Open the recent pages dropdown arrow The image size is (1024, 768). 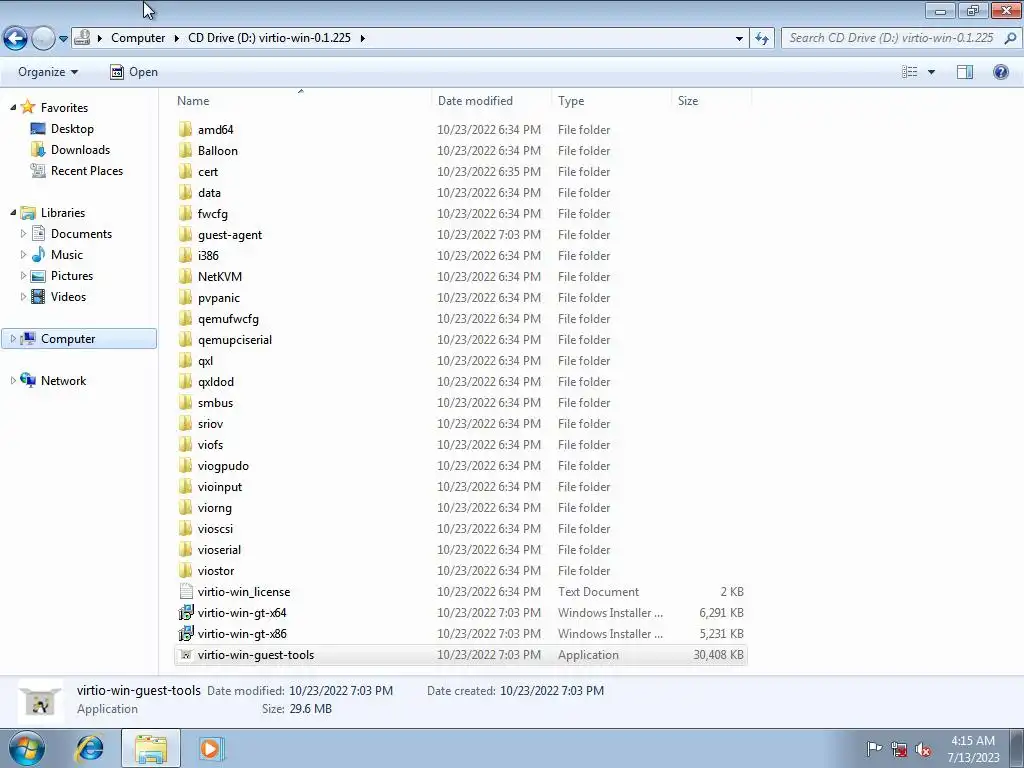coord(63,39)
